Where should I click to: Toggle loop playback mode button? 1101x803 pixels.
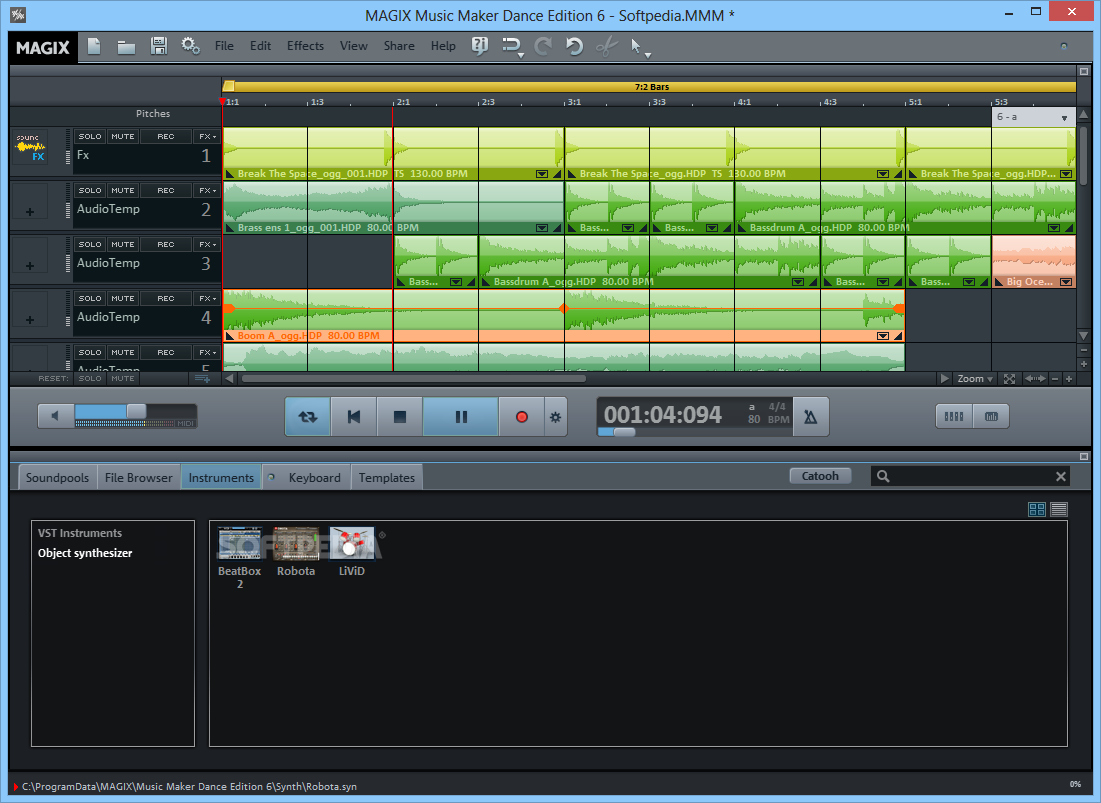coord(308,417)
